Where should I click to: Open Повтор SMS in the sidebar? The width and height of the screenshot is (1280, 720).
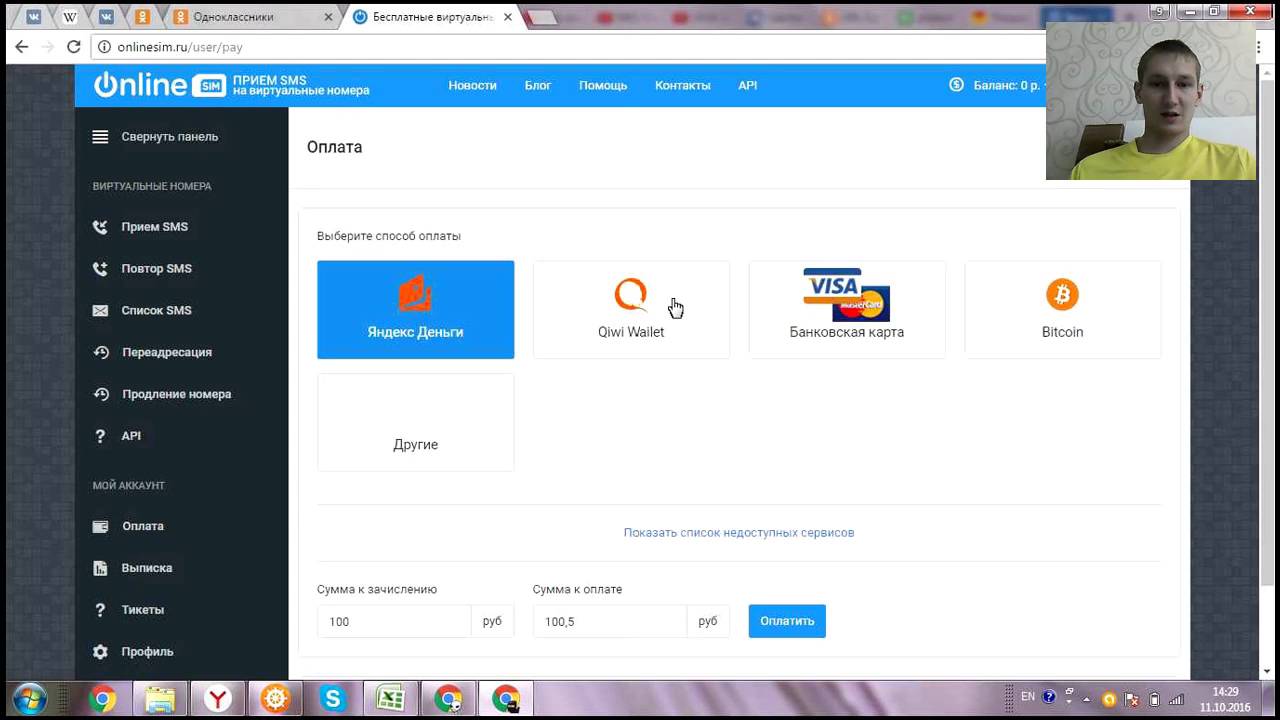point(156,269)
